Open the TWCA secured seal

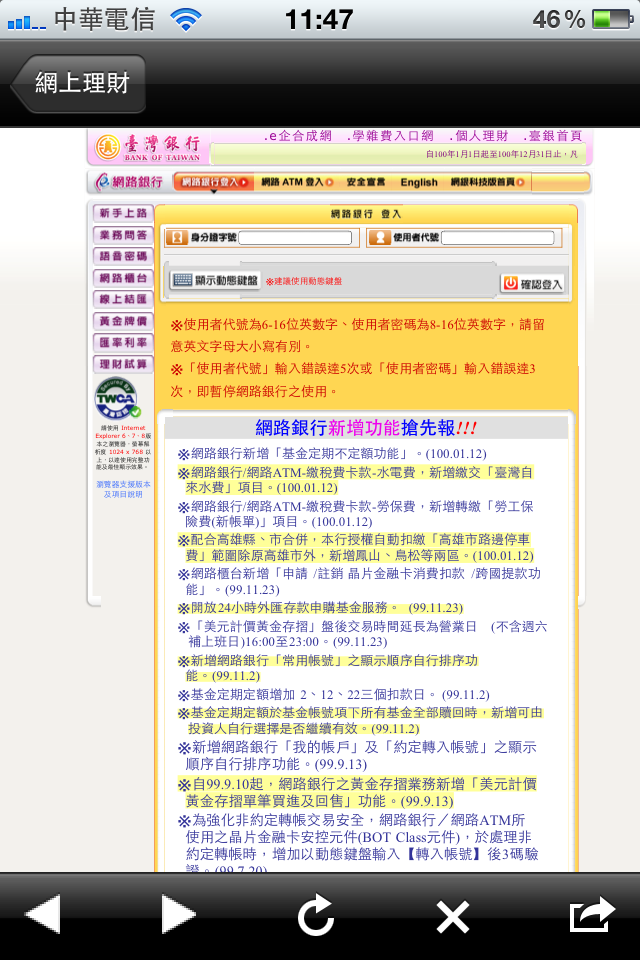point(118,399)
